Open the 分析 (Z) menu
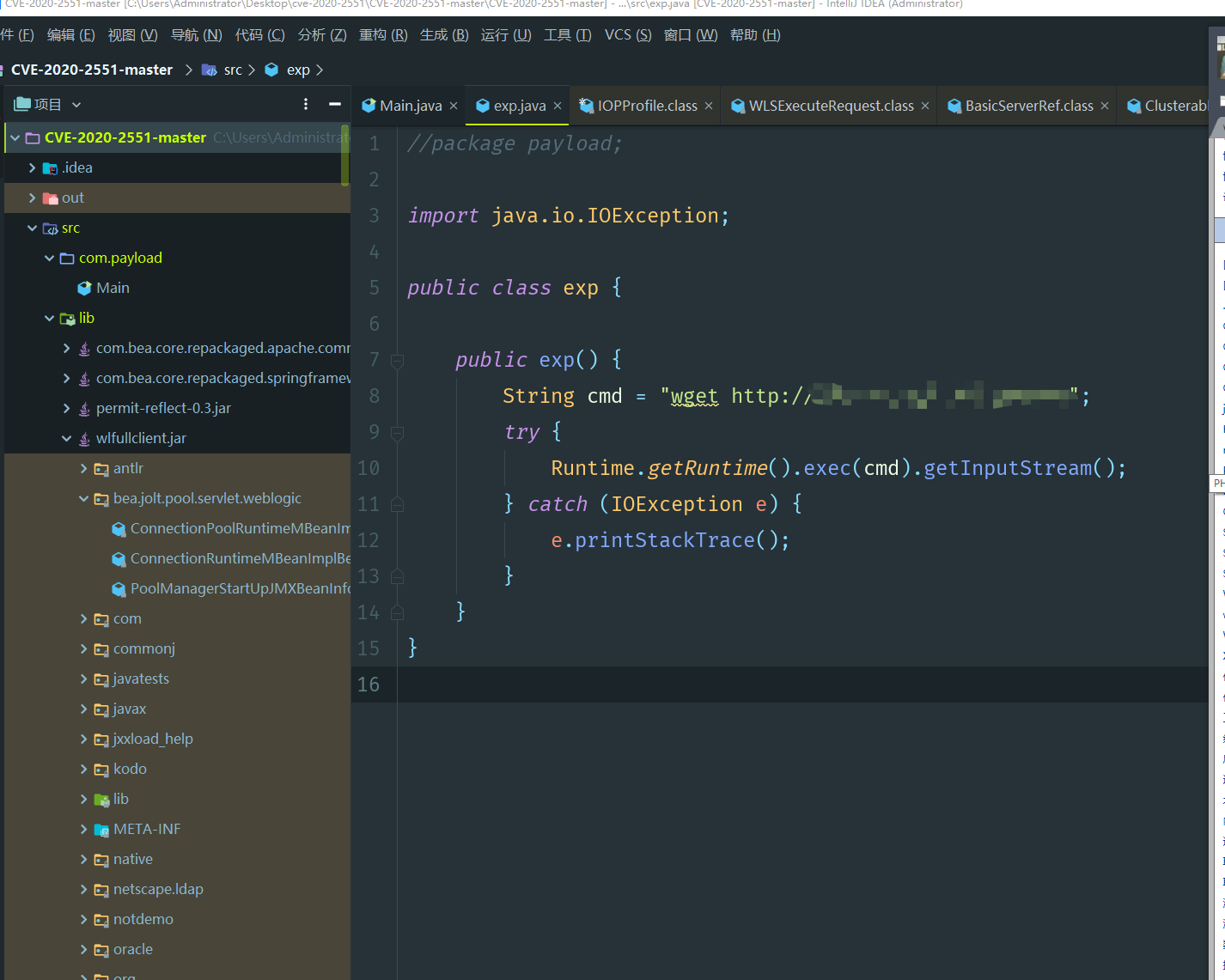This screenshot has height=980, width=1225. [x=322, y=34]
